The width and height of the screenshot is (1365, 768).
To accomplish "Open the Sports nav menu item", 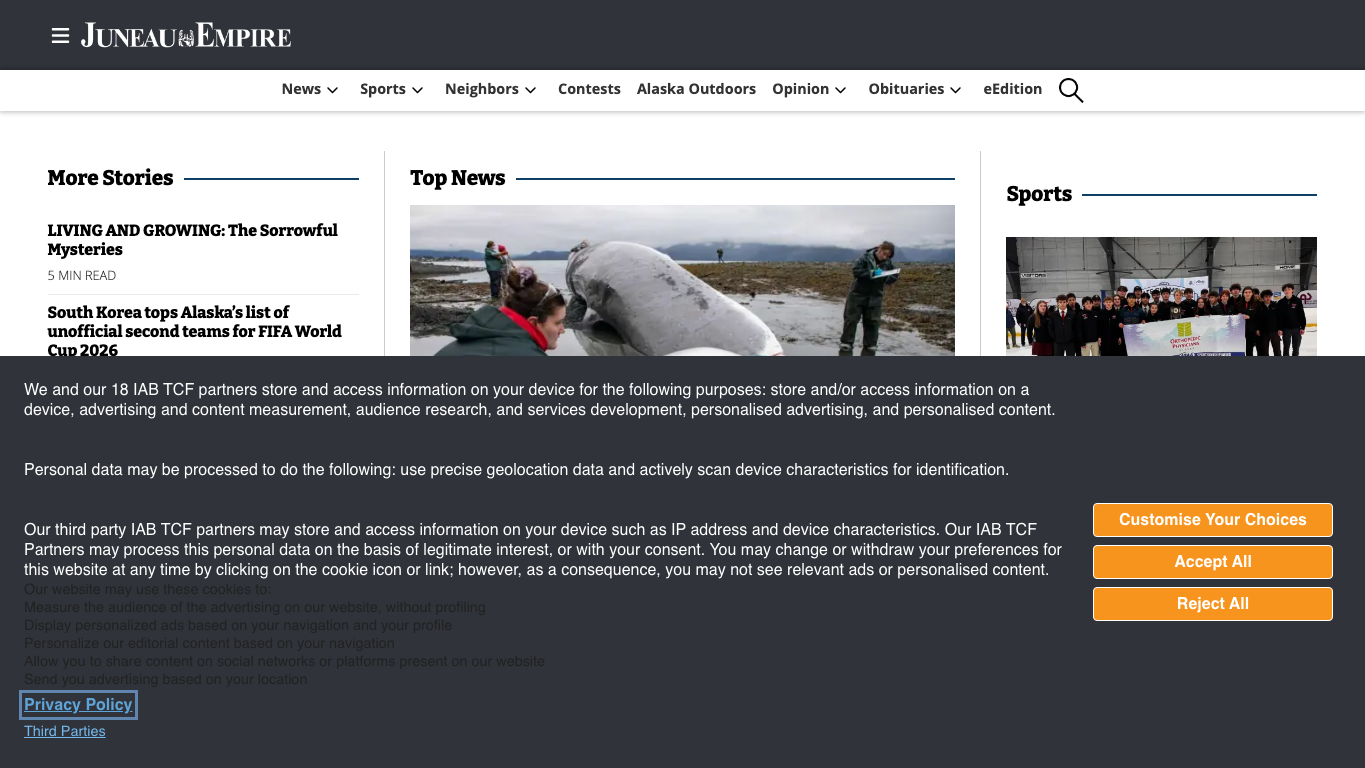I will coord(383,89).
